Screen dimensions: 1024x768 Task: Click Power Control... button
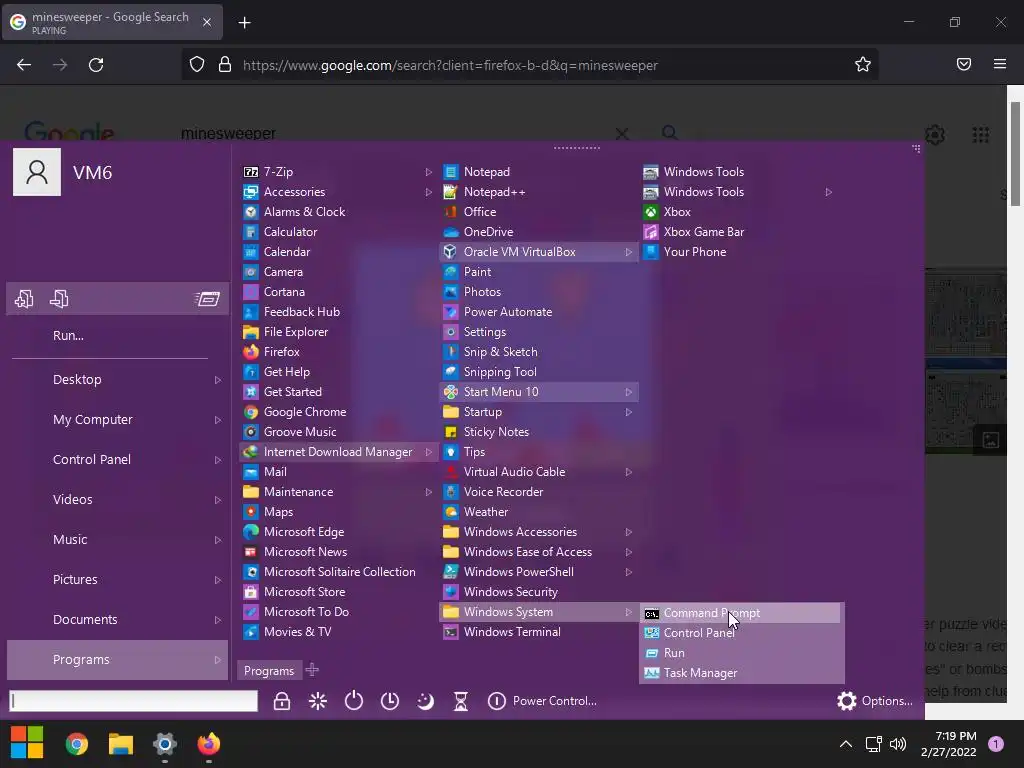[x=542, y=701]
